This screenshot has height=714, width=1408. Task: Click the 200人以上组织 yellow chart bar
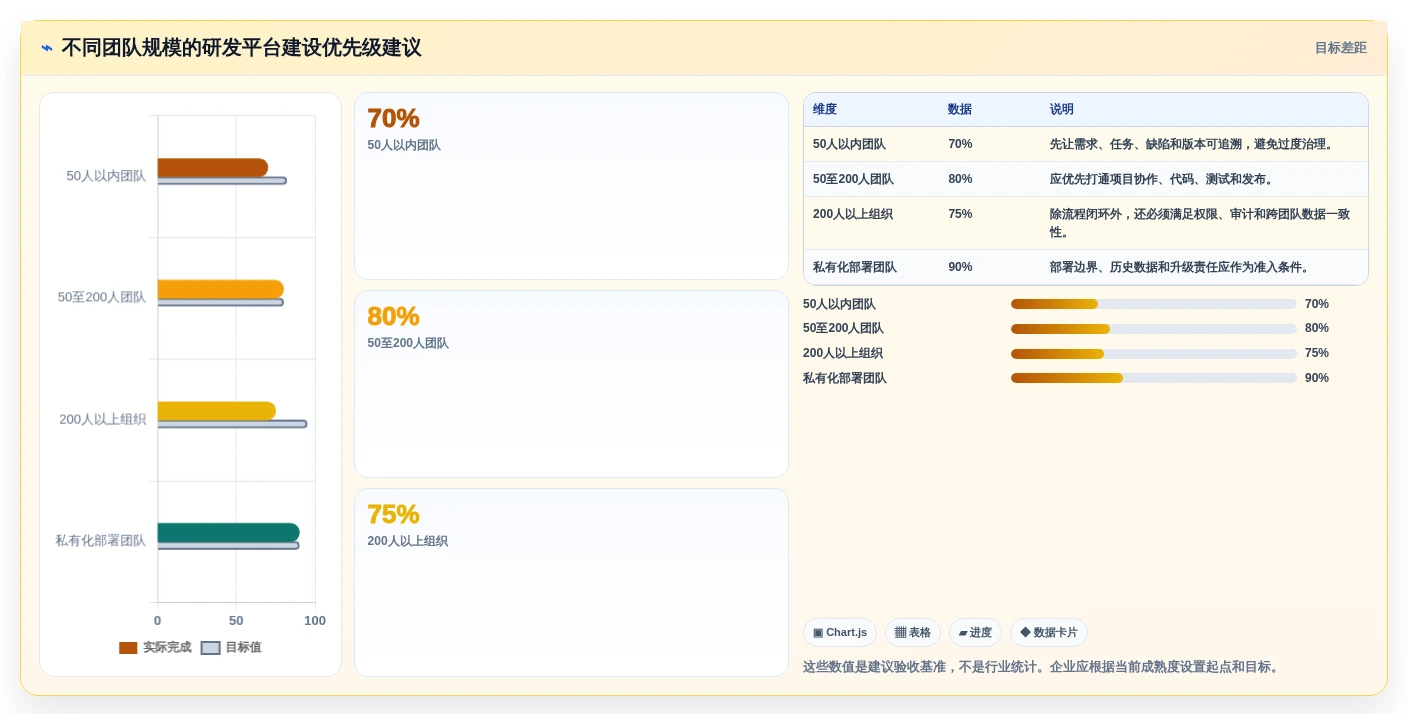216,411
